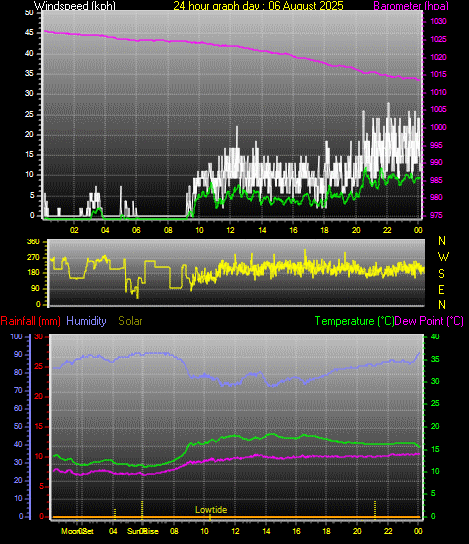Click the MoonSet label on bottom axis
The width and height of the screenshot is (469, 544).
coord(77,531)
